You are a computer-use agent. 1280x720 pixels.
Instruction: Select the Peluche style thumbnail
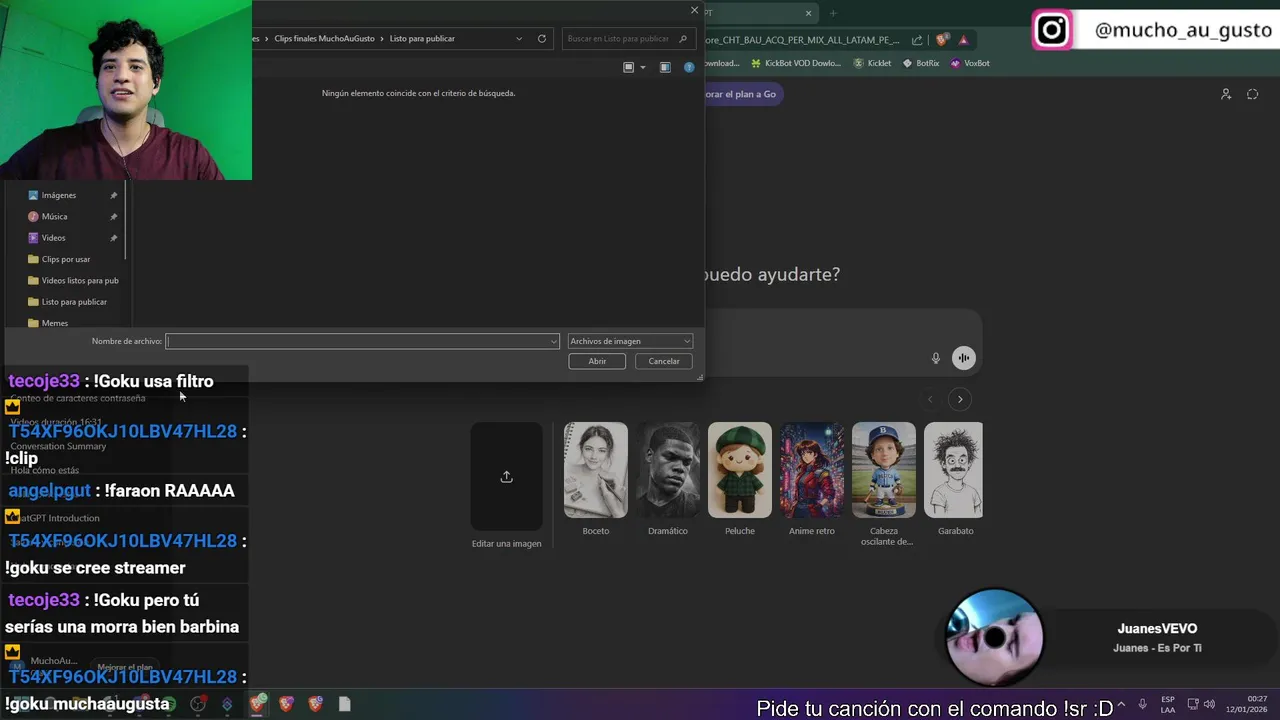(x=740, y=470)
